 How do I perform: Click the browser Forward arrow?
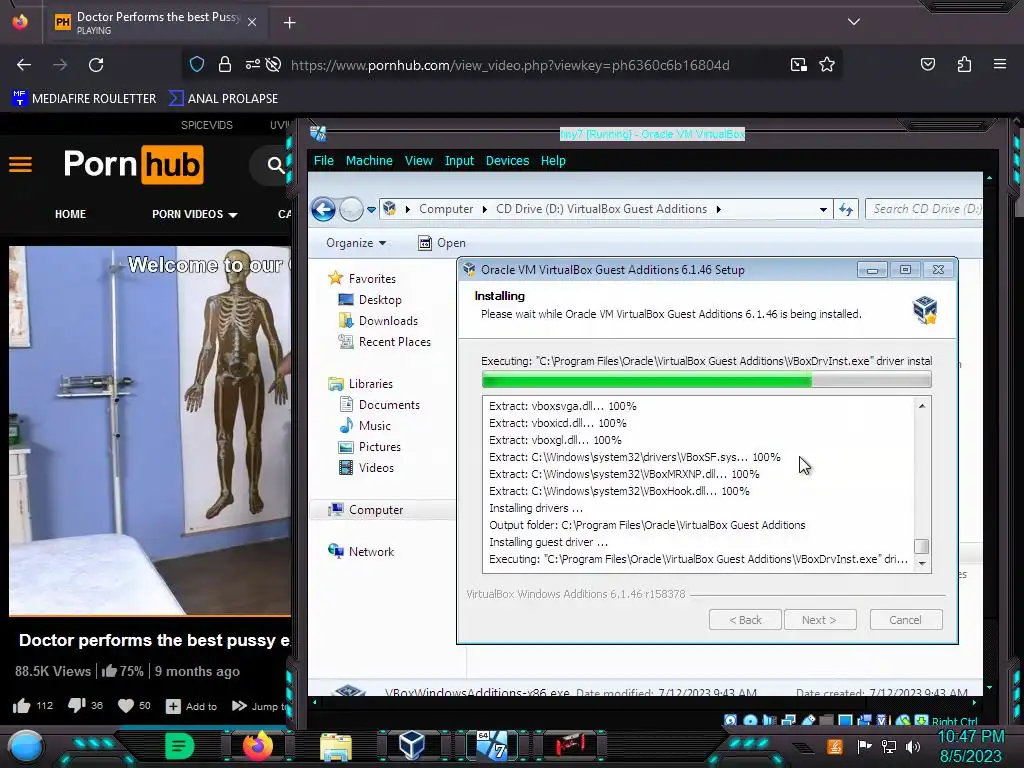60,65
